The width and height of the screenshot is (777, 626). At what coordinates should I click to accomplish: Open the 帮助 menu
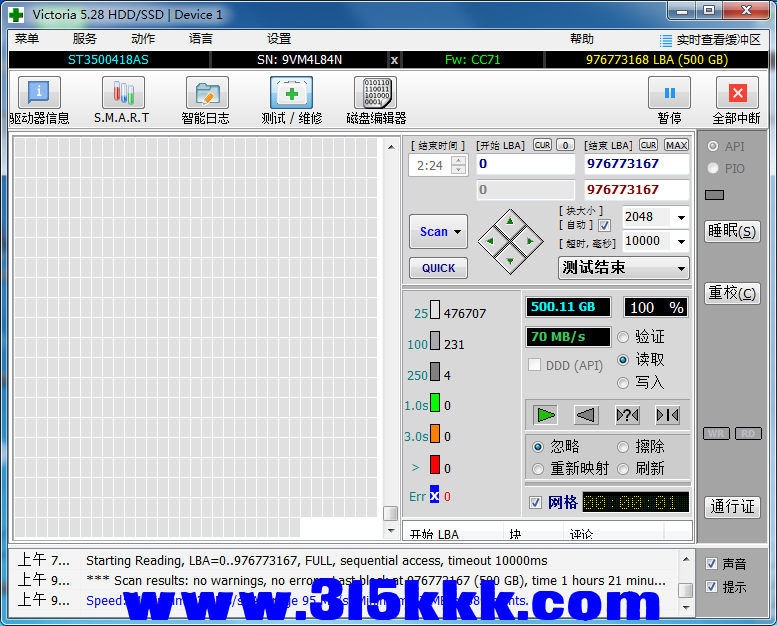pyautogui.click(x=582, y=39)
